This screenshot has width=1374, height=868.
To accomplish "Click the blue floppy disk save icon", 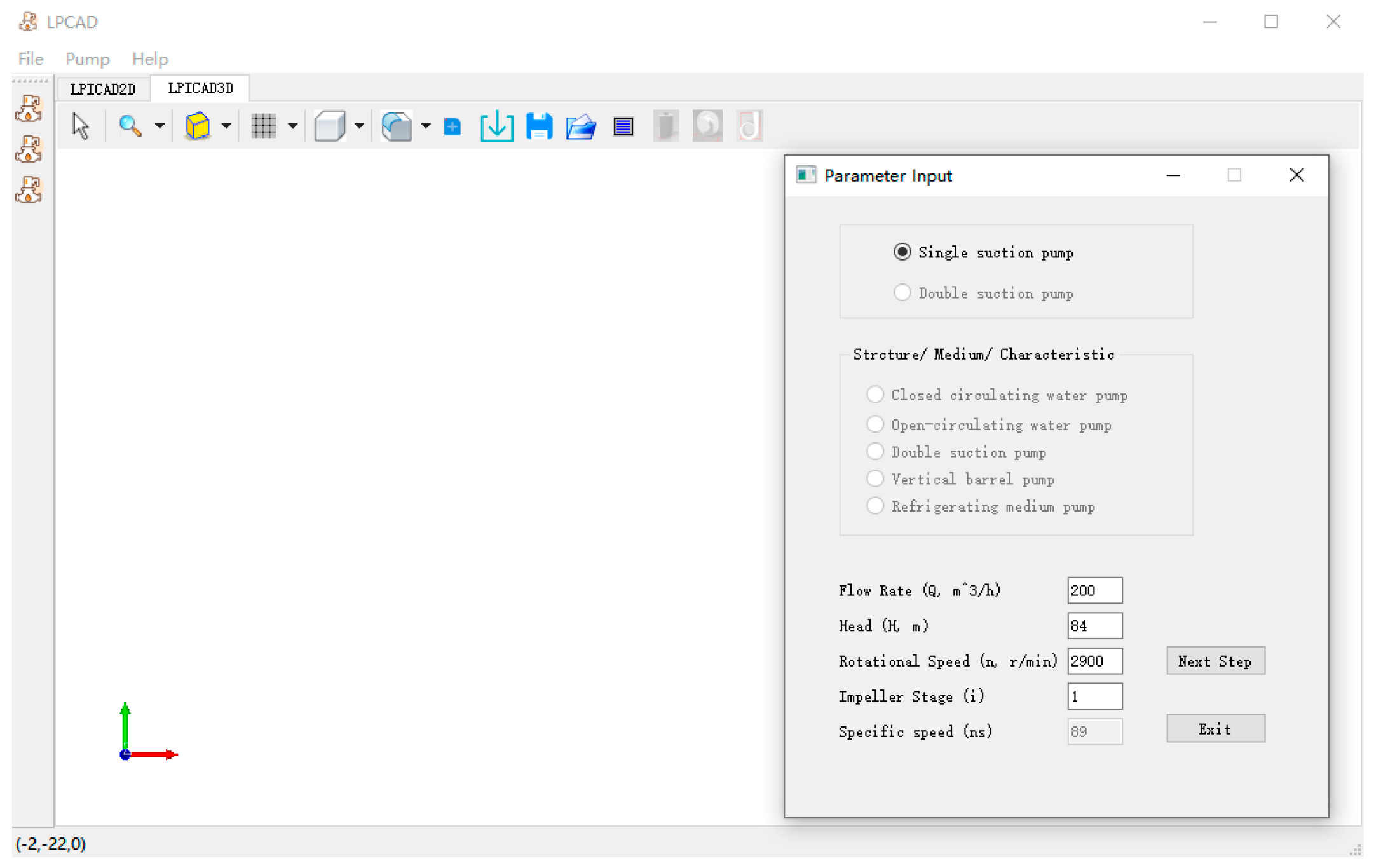I will (539, 126).
